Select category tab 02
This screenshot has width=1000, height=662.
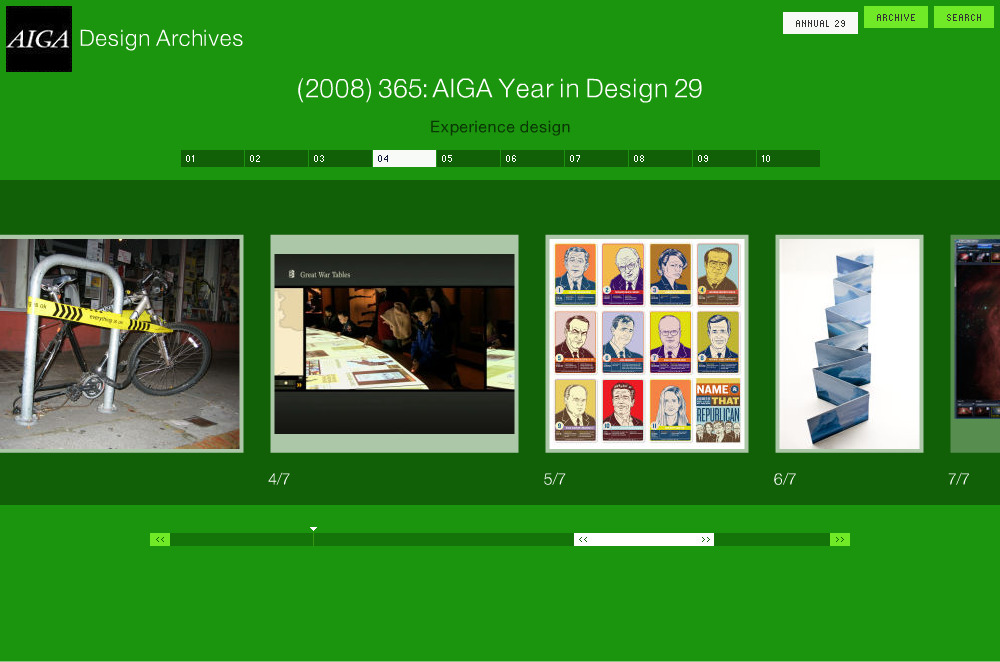(276, 158)
